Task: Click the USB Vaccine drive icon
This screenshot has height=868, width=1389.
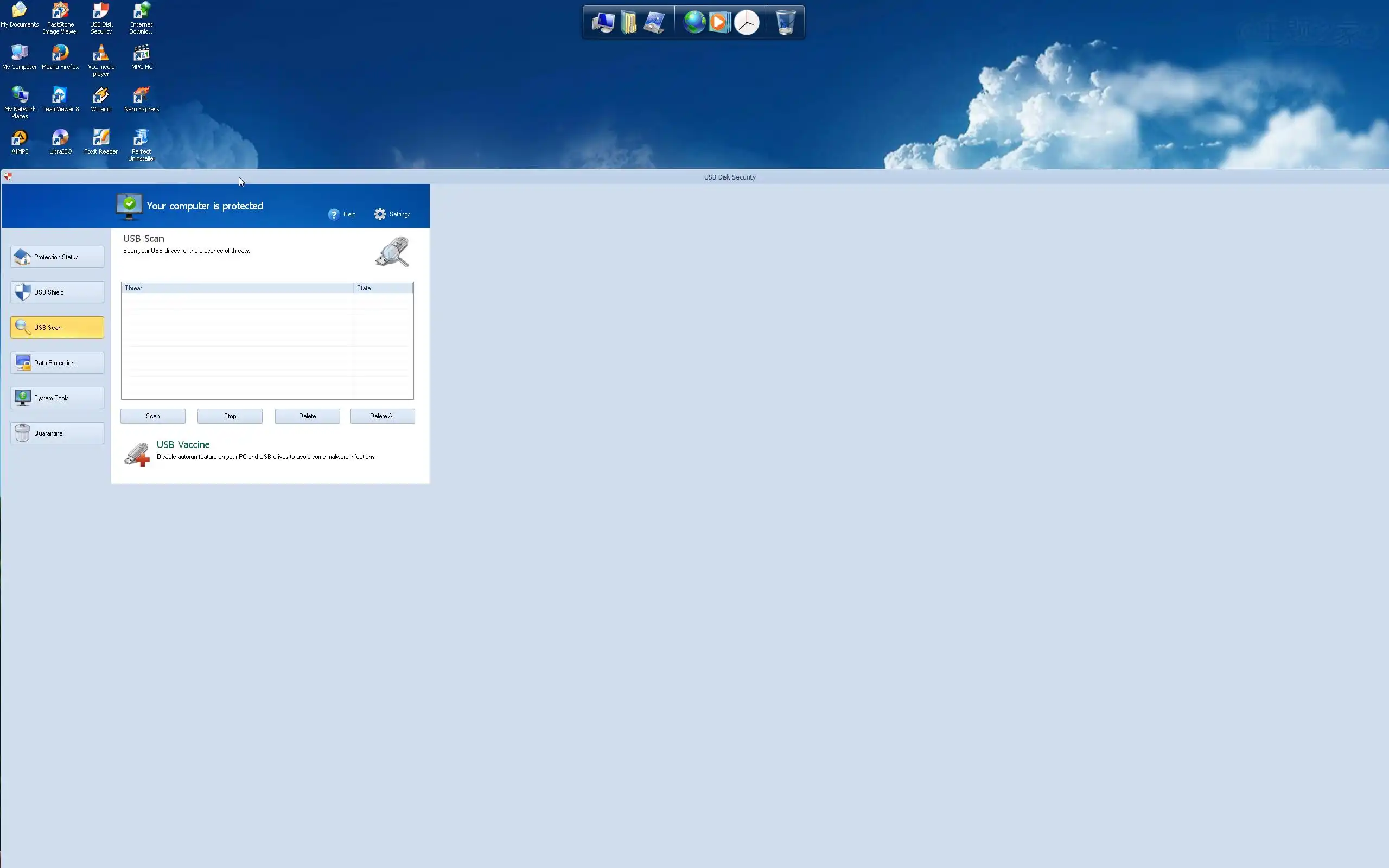Action: [137, 454]
